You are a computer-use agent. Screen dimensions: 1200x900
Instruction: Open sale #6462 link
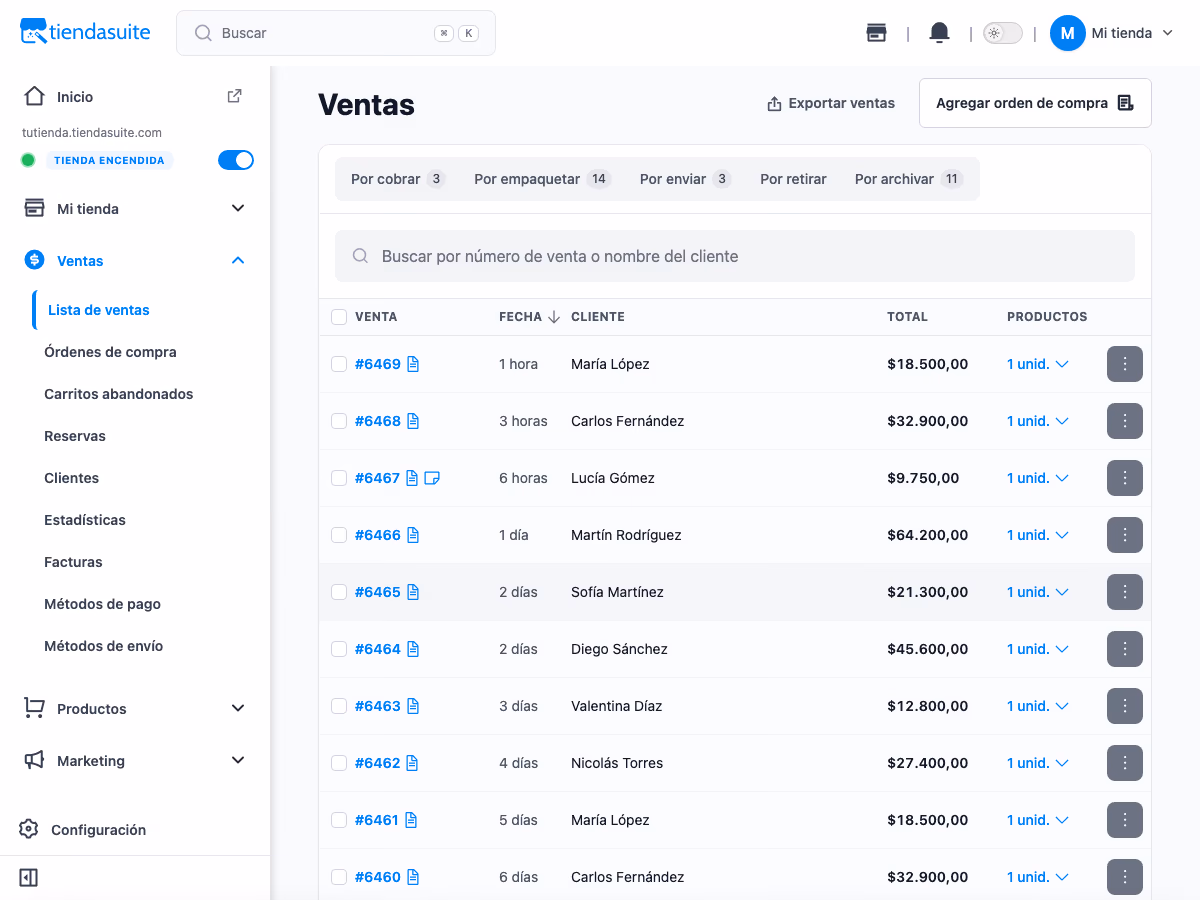(x=377, y=763)
